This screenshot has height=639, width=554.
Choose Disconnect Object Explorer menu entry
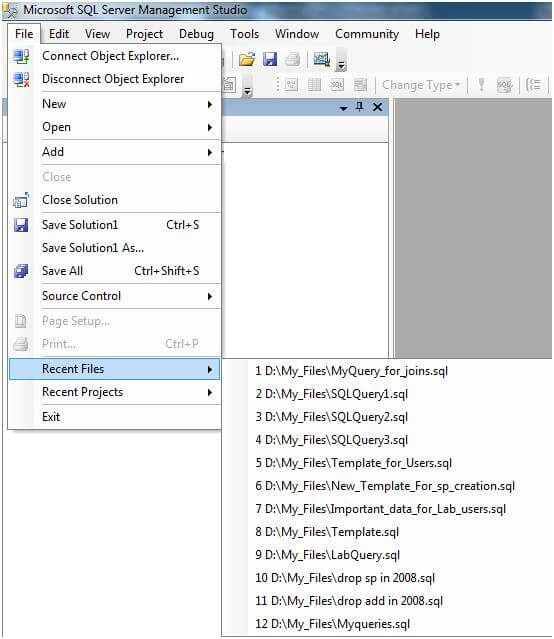pos(115,79)
